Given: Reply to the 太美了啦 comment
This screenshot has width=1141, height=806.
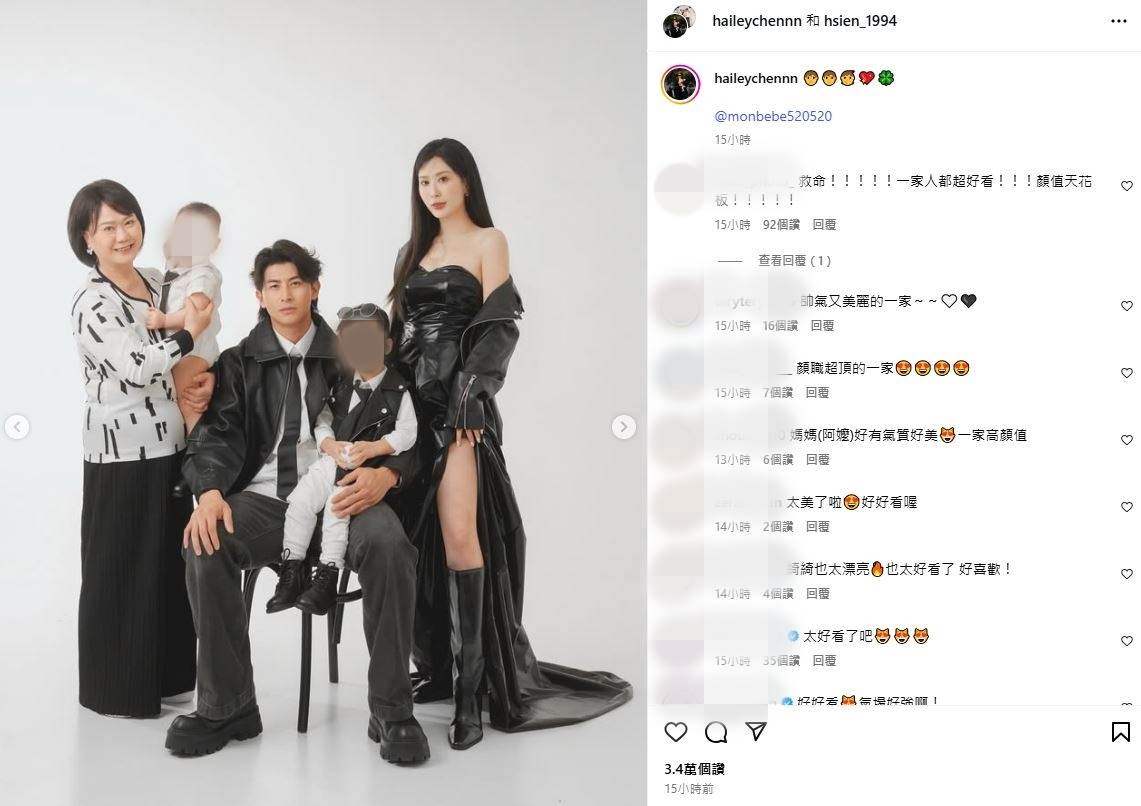Looking at the screenshot, I should [x=817, y=527].
